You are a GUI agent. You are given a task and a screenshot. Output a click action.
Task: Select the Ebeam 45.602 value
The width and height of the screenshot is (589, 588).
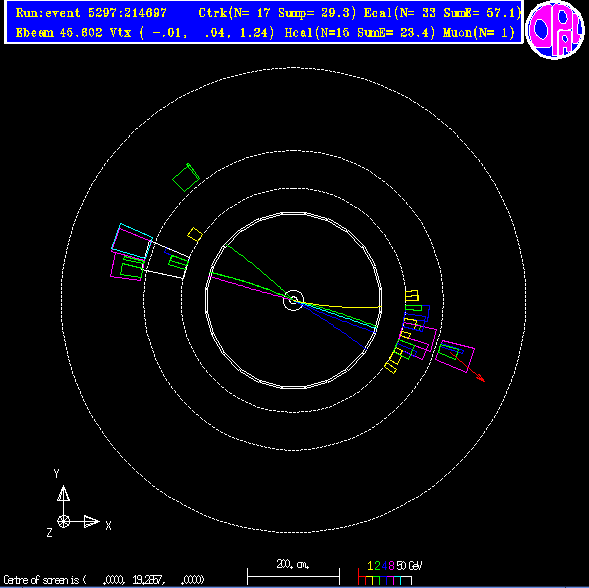click(59, 33)
